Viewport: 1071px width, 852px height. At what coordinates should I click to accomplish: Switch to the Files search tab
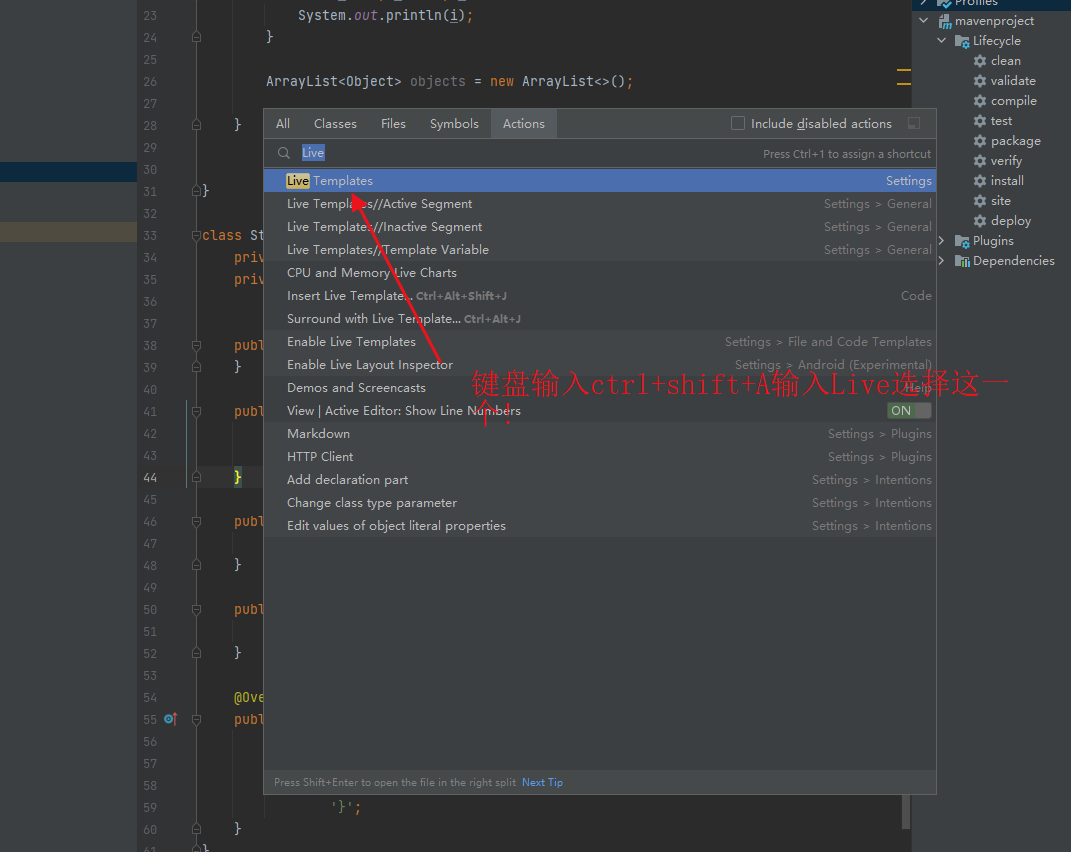tap(393, 124)
